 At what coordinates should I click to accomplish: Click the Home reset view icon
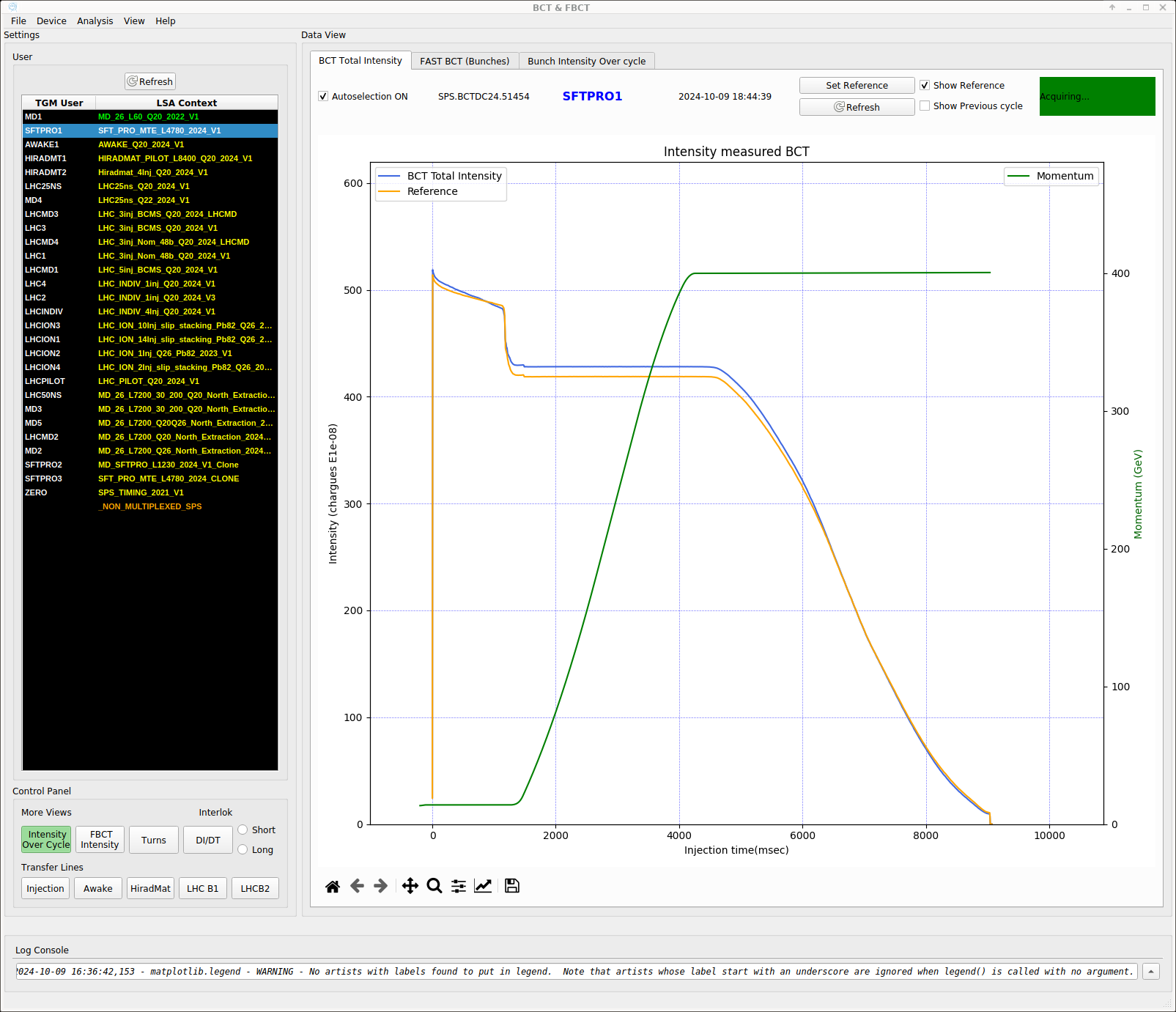333,887
